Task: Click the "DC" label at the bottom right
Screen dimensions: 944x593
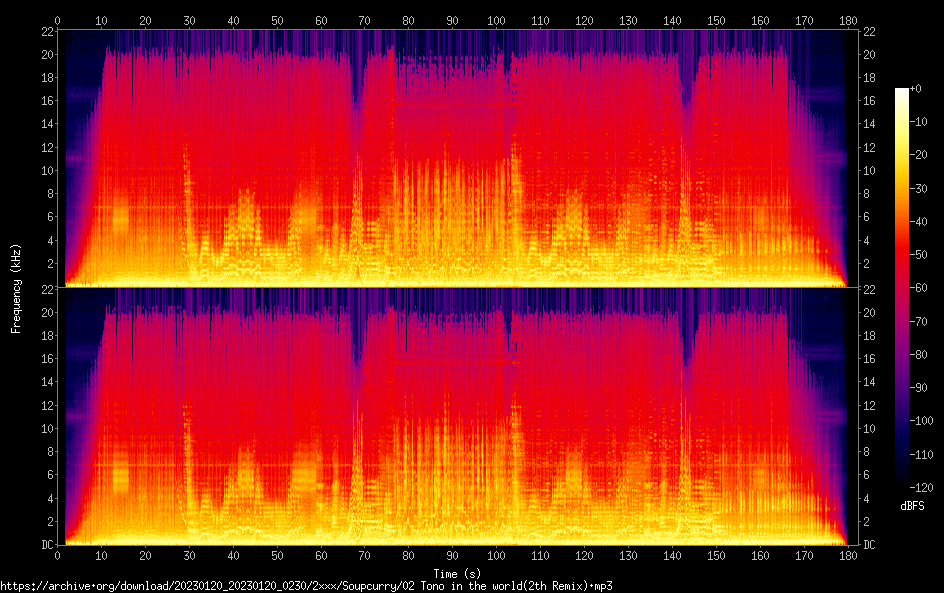Action: [869, 545]
